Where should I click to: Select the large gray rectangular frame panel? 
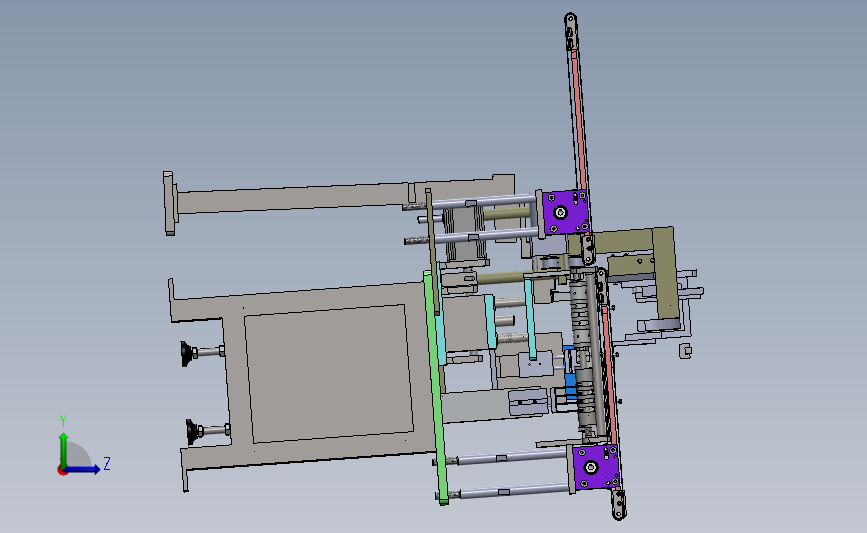(x=329, y=373)
